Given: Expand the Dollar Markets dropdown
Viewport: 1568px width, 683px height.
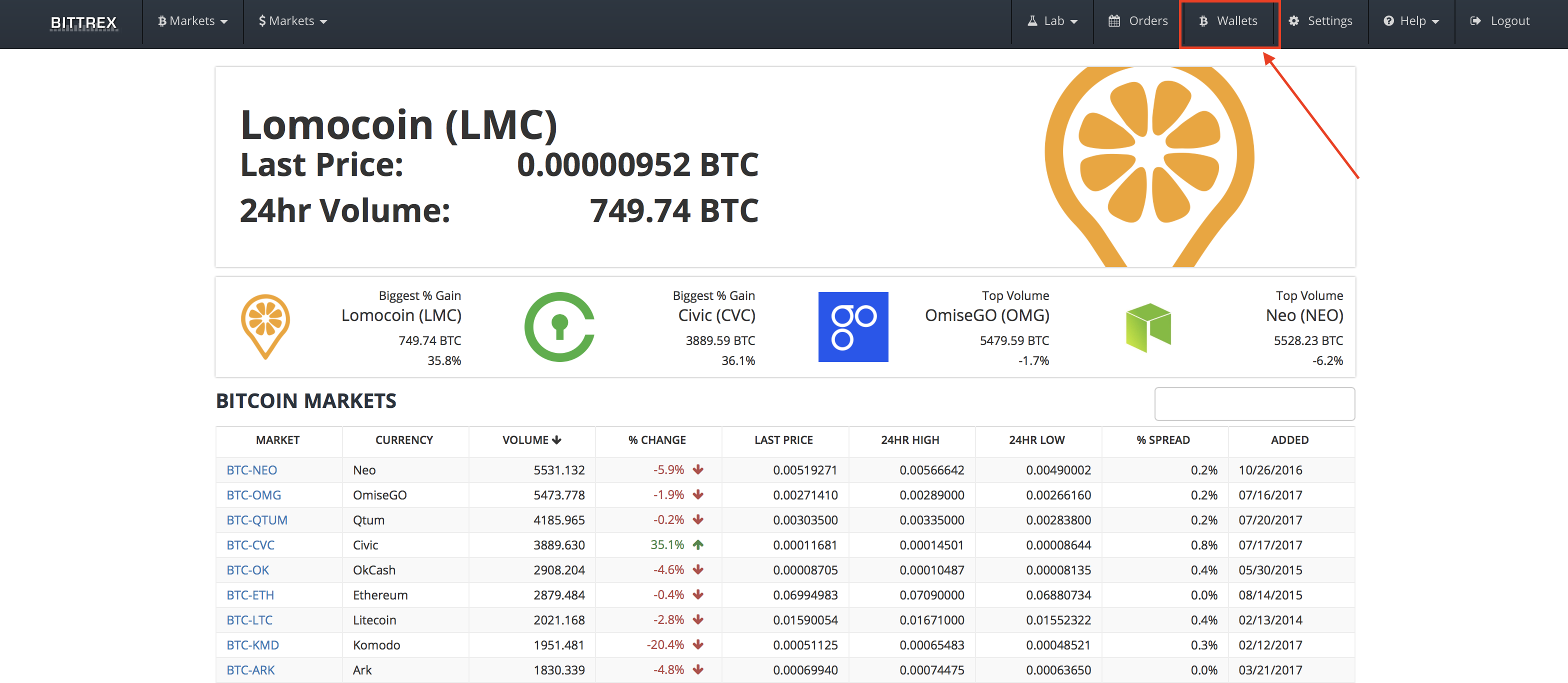Looking at the screenshot, I should click(x=293, y=21).
